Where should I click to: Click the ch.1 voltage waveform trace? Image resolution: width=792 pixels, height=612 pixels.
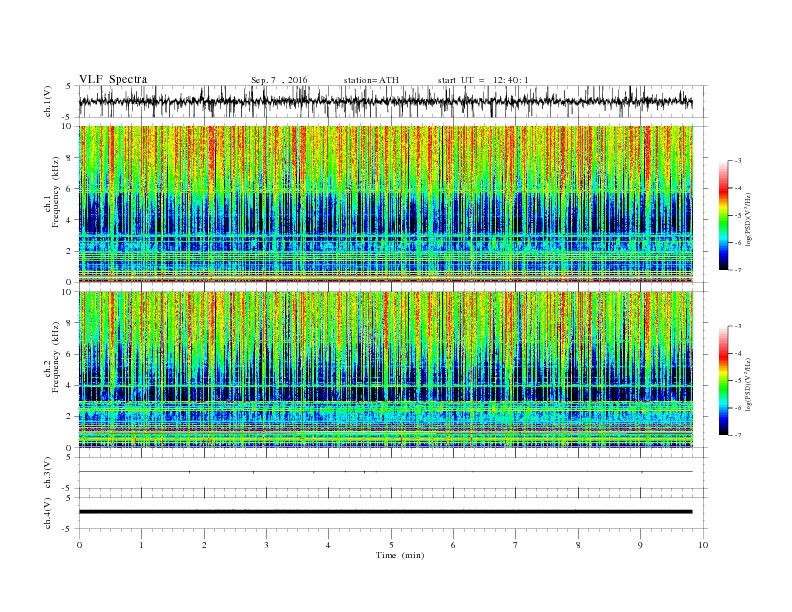point(385,101)
